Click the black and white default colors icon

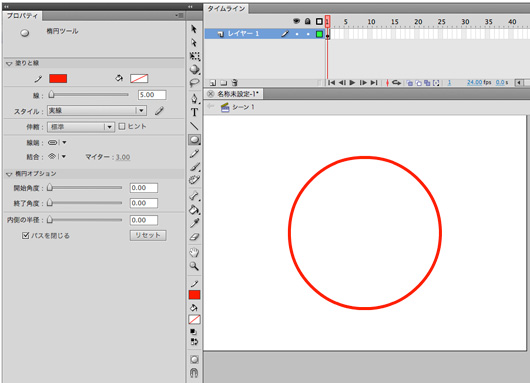coord(193,332)
